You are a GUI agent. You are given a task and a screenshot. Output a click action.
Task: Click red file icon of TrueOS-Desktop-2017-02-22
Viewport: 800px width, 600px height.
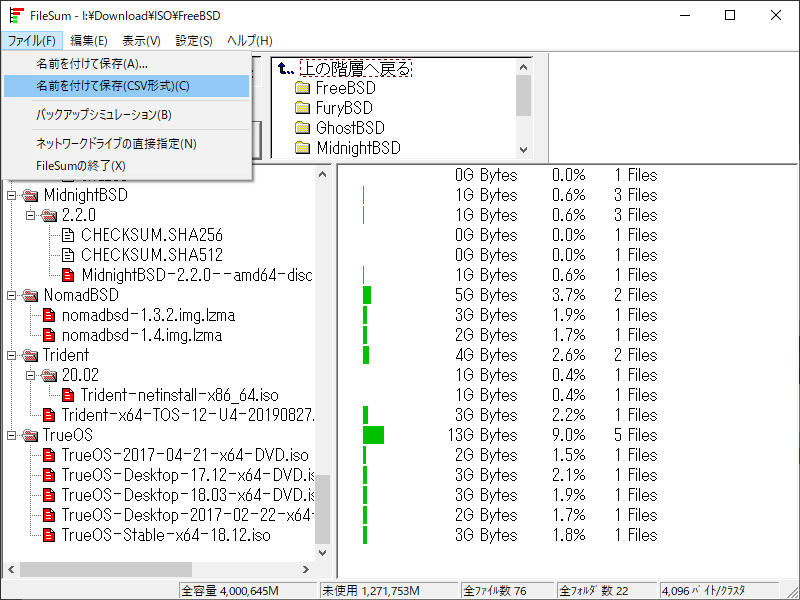tap(49, 515)
